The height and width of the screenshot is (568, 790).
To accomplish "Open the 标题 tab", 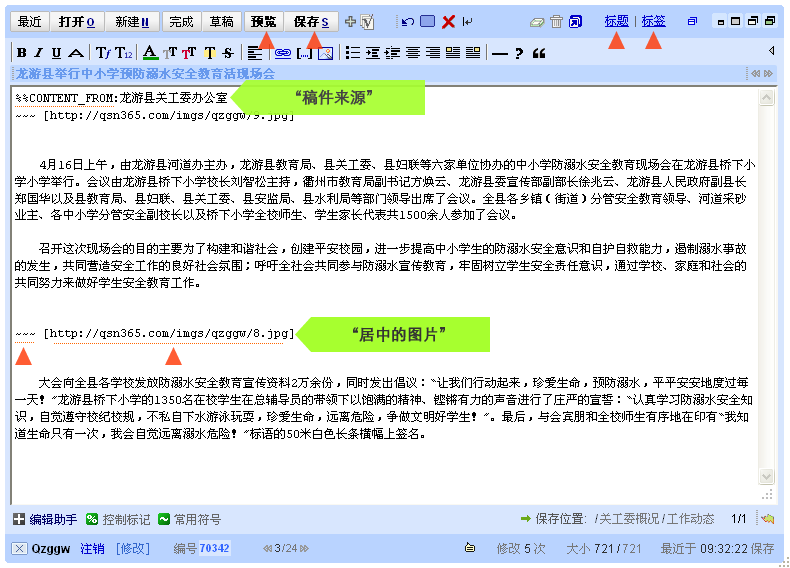I will pyautogui.click(x=617, y=21).
